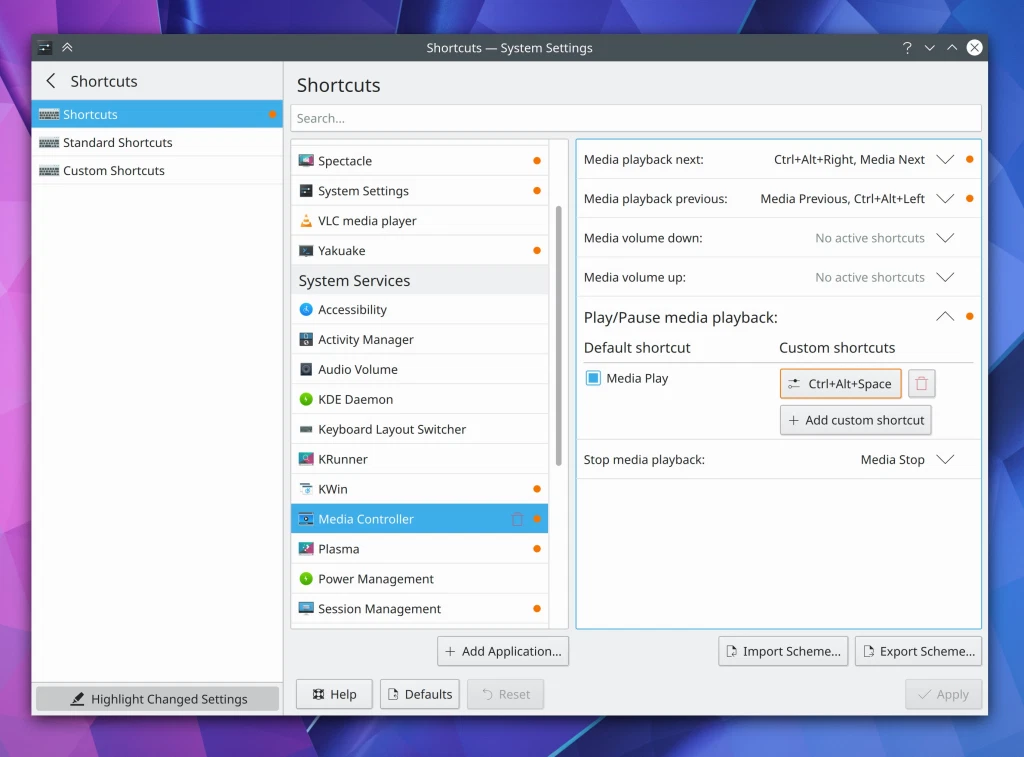
Task: Click the KRunner icon in the list
Action: tap(306, 459)
